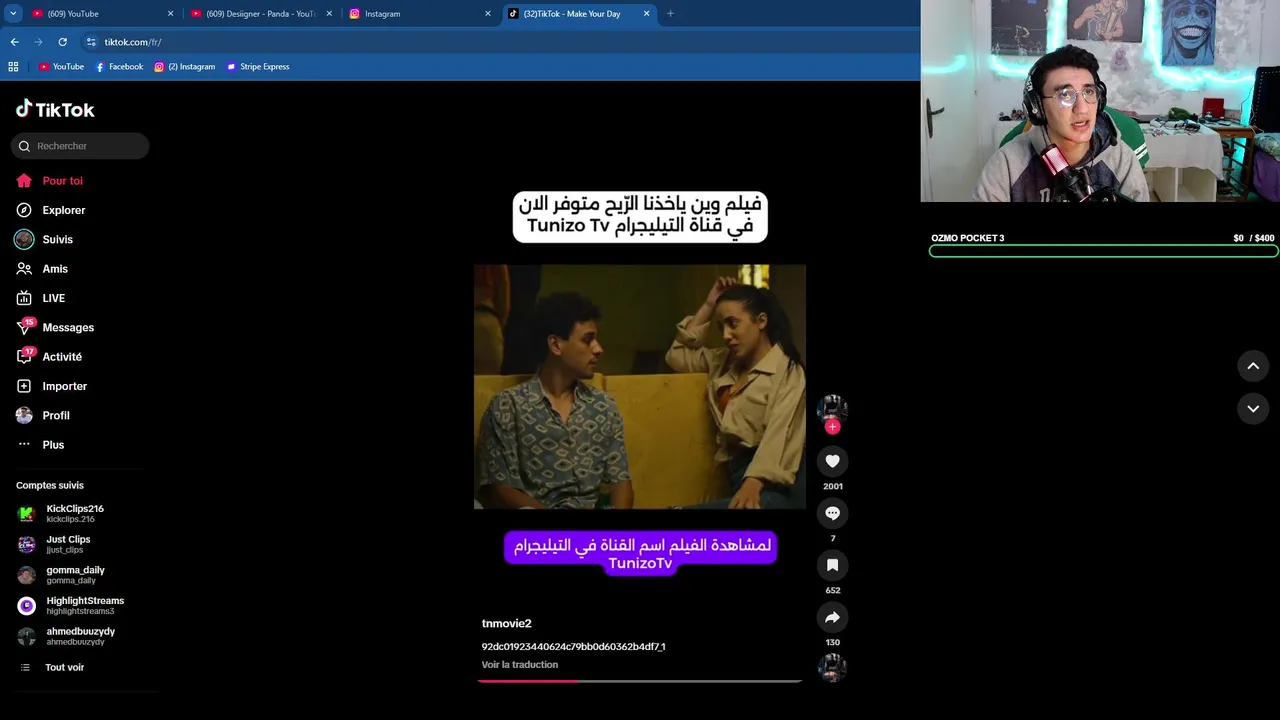The image size is (1280, 720).
Task: Open the creator avatar beside video
Action: click(x=832, y=408)
